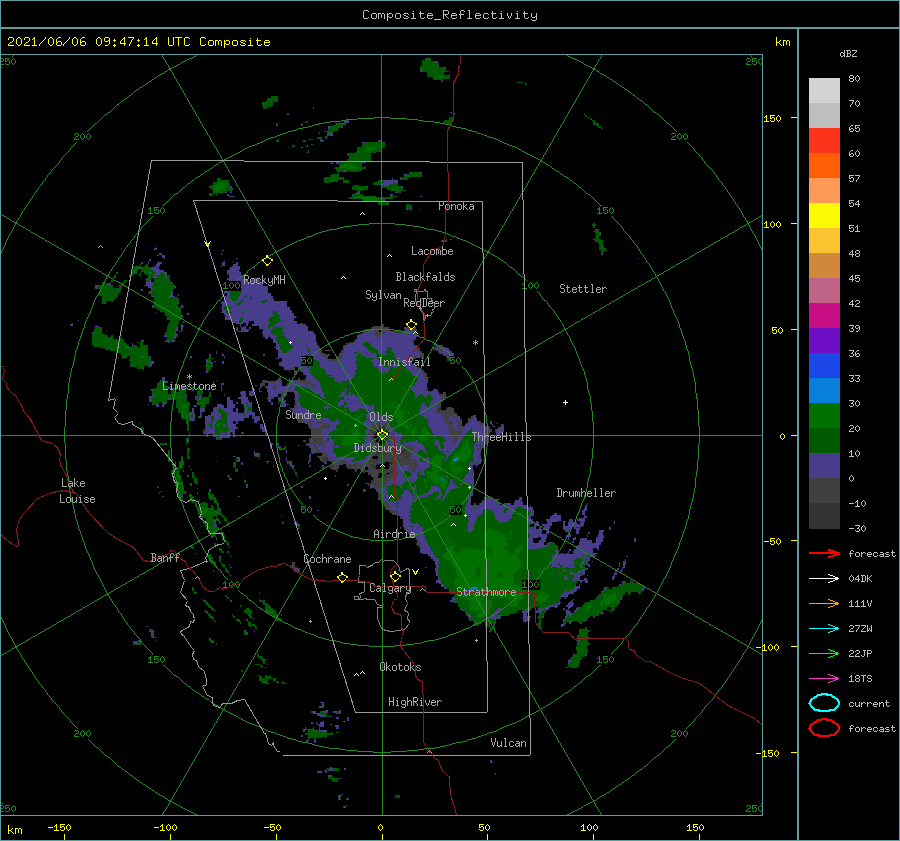Click the Sylvan label

tap(383, 295)
